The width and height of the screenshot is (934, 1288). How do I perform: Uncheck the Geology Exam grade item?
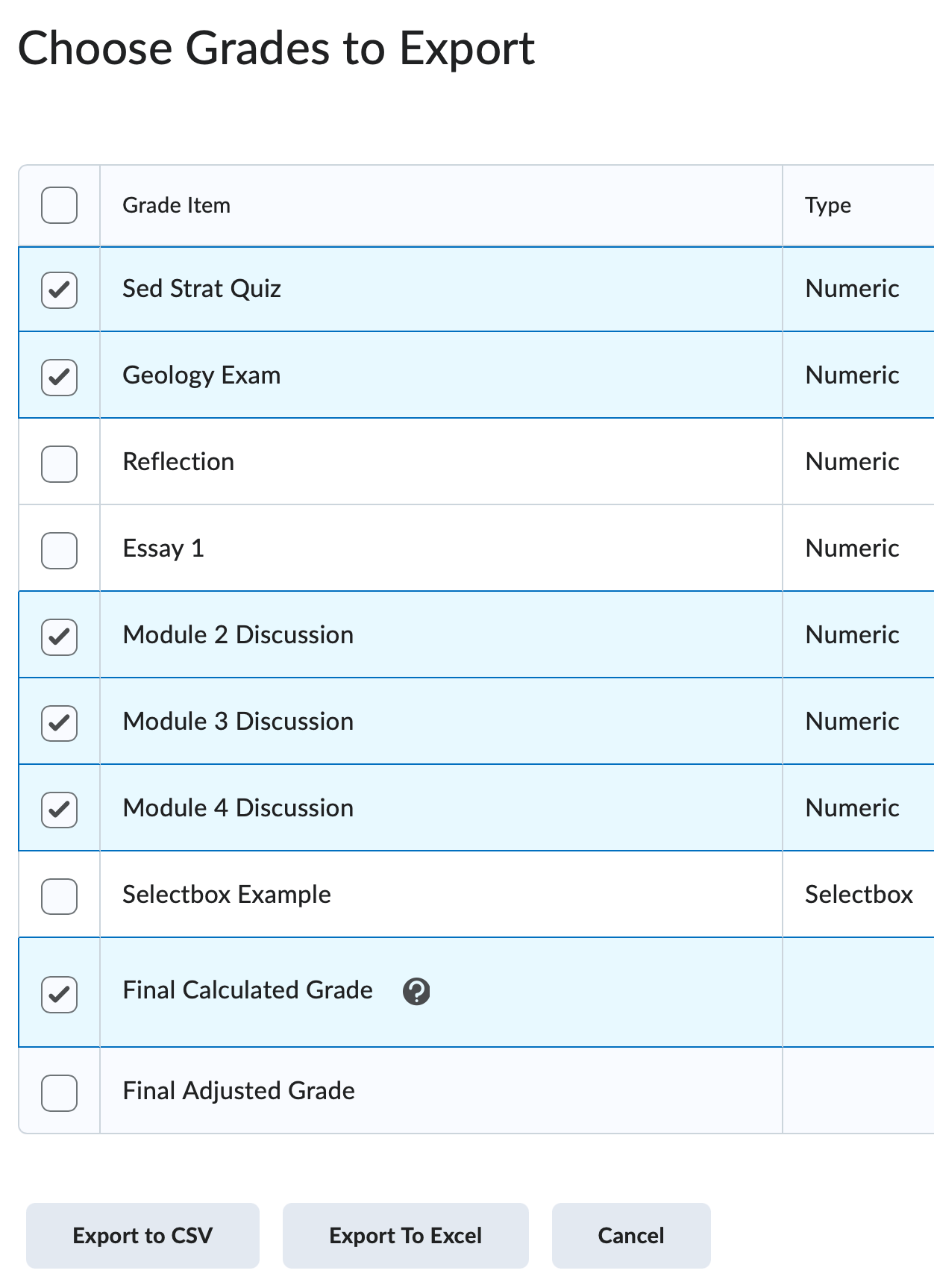59,378
